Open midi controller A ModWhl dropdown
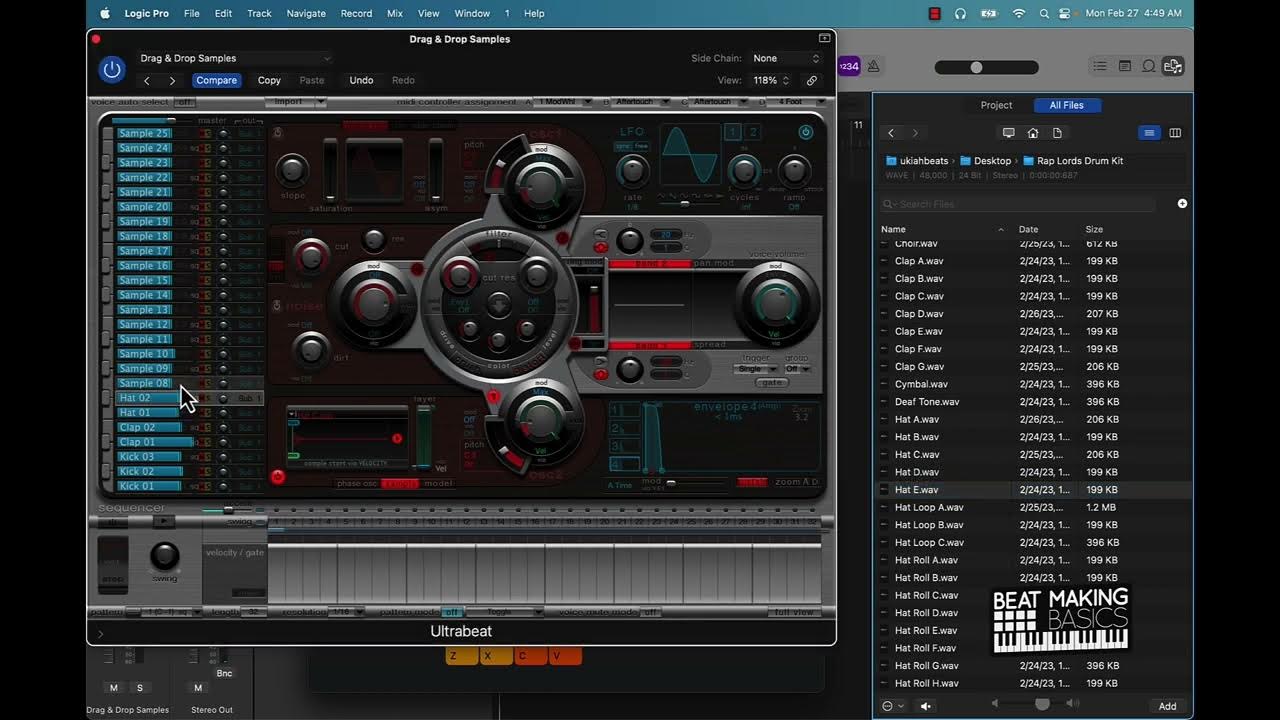 (564, 102)
